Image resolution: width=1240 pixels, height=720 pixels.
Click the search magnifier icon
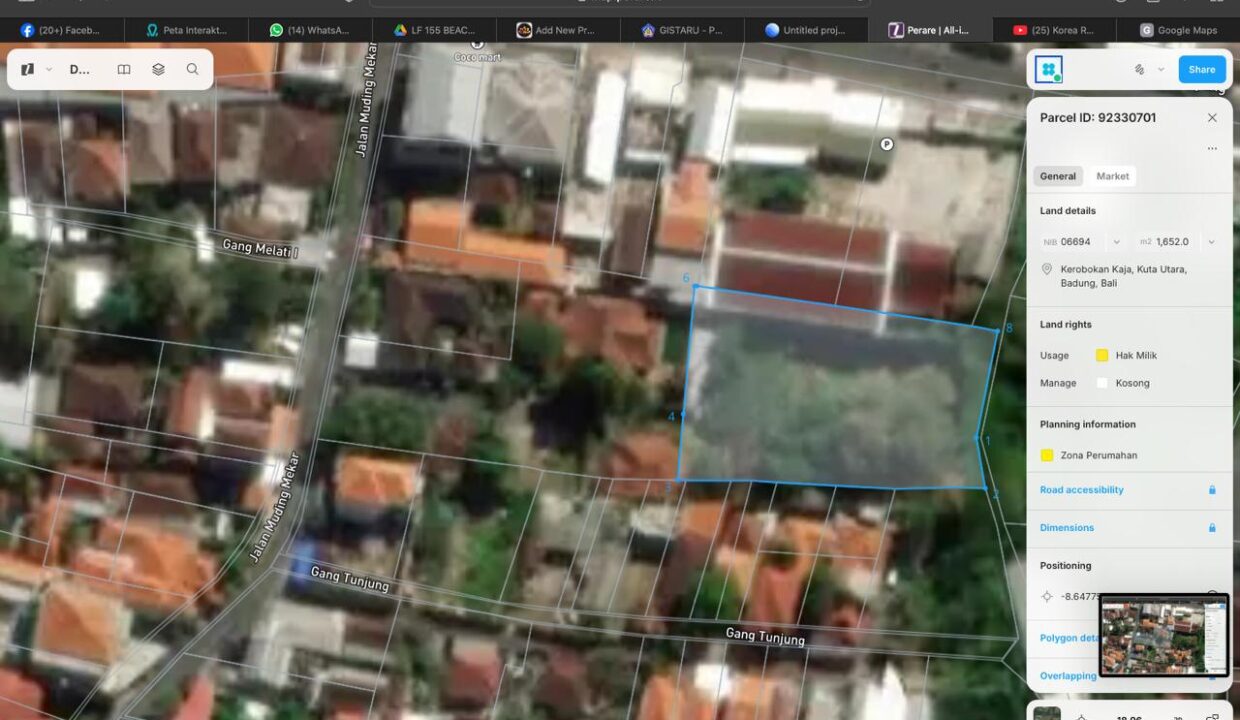(192, 70)
